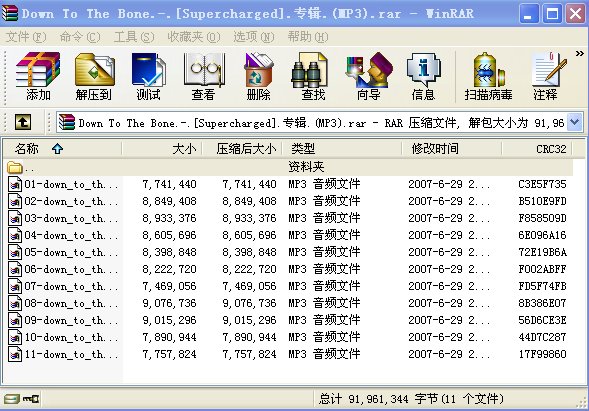
Task: Select the file 06-down_to_th...
Action: 289,269
